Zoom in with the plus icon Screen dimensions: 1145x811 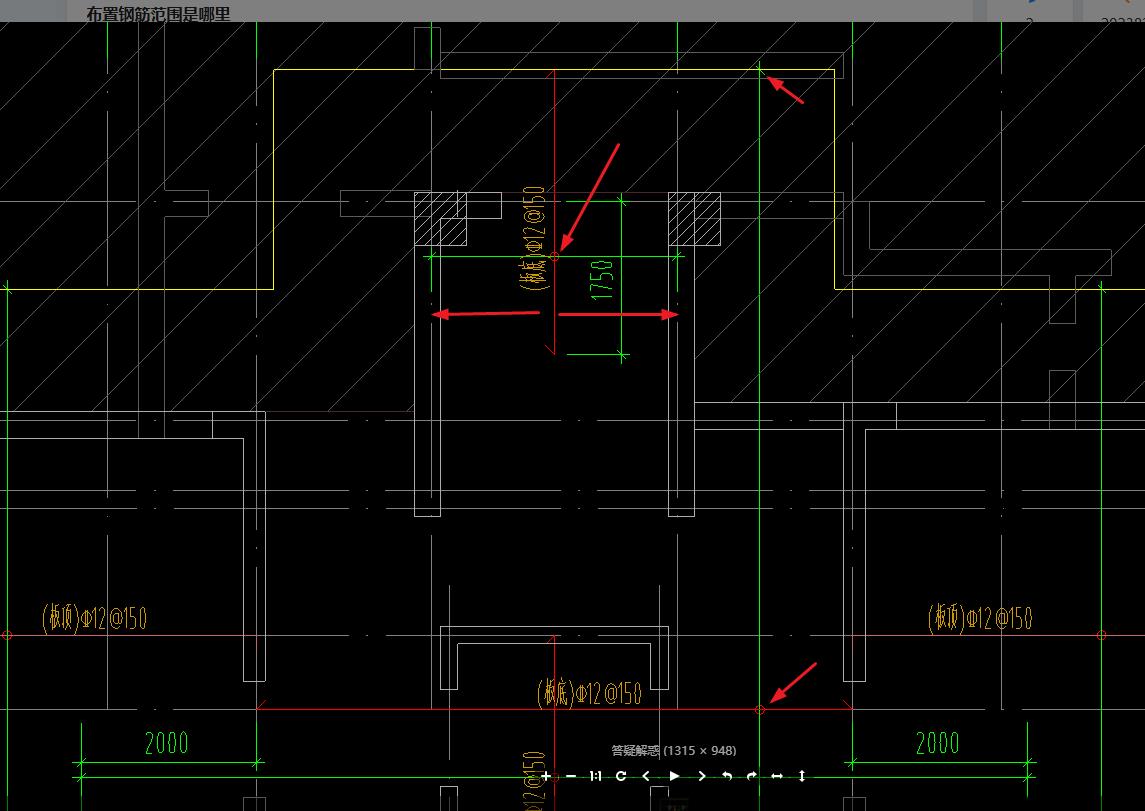[546, 776]
